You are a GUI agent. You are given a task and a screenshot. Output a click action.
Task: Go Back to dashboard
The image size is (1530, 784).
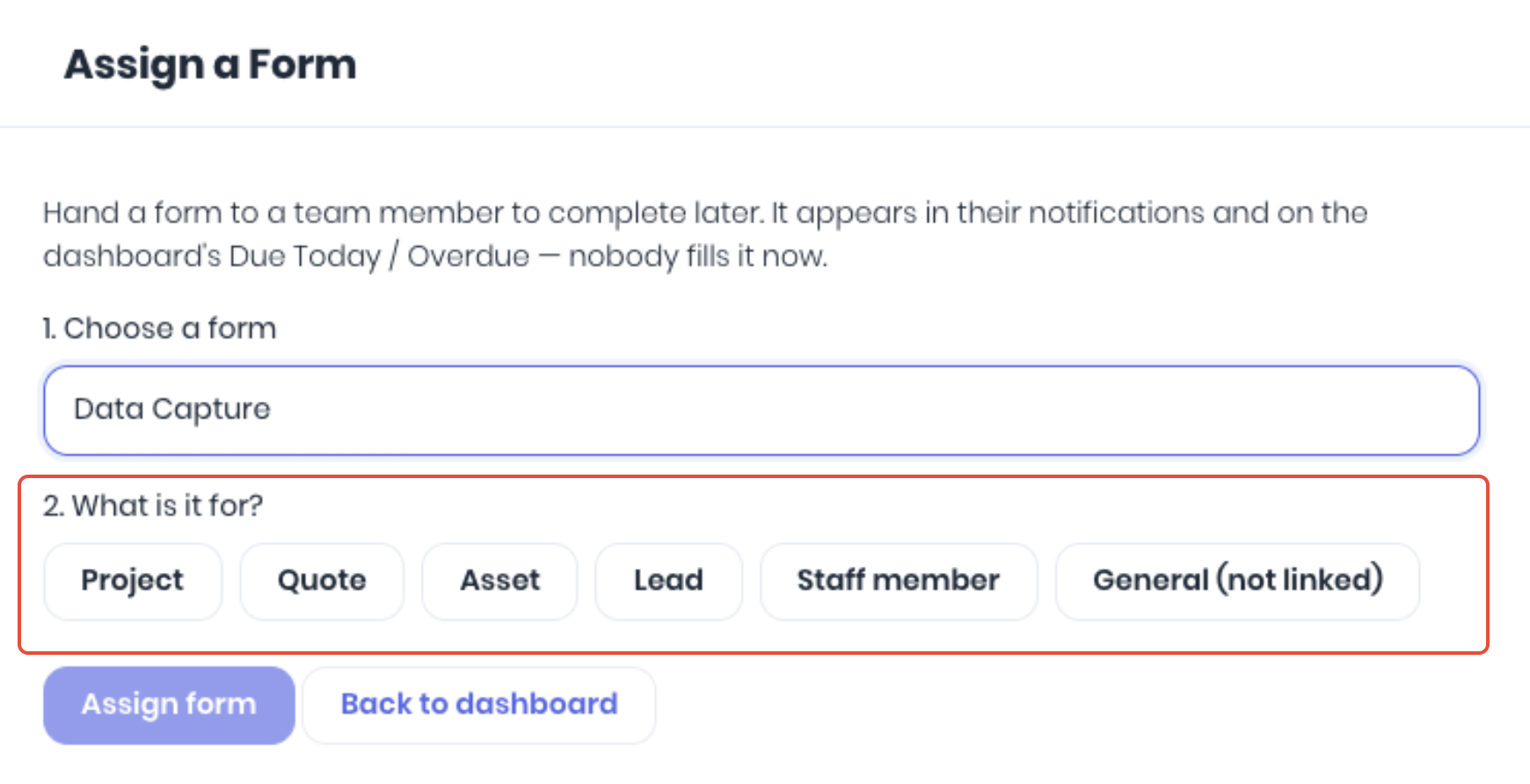[x=479, y=705]
